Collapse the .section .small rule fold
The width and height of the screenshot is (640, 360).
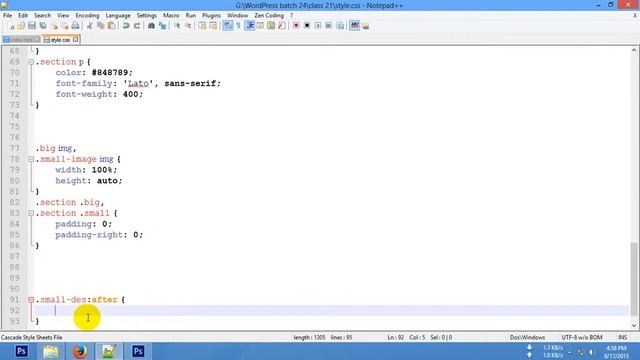click(31, 213)
